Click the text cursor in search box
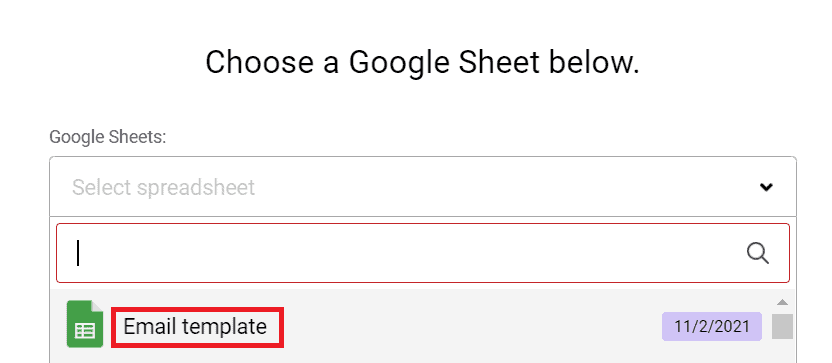This screenshot has height=363, width=832. point(78,253)
